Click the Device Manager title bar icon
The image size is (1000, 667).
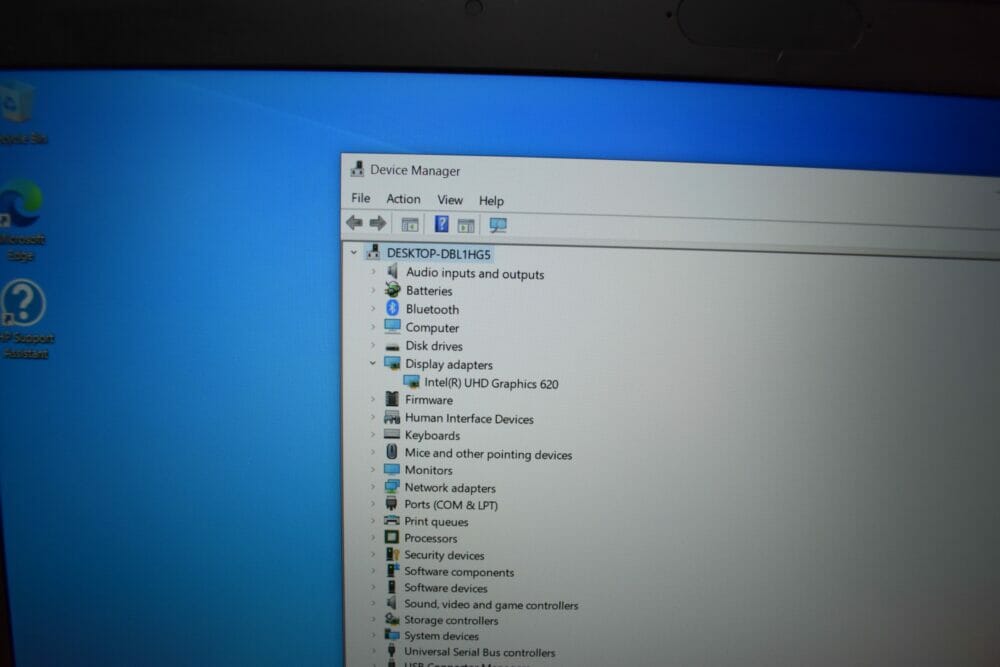[357, 168]
